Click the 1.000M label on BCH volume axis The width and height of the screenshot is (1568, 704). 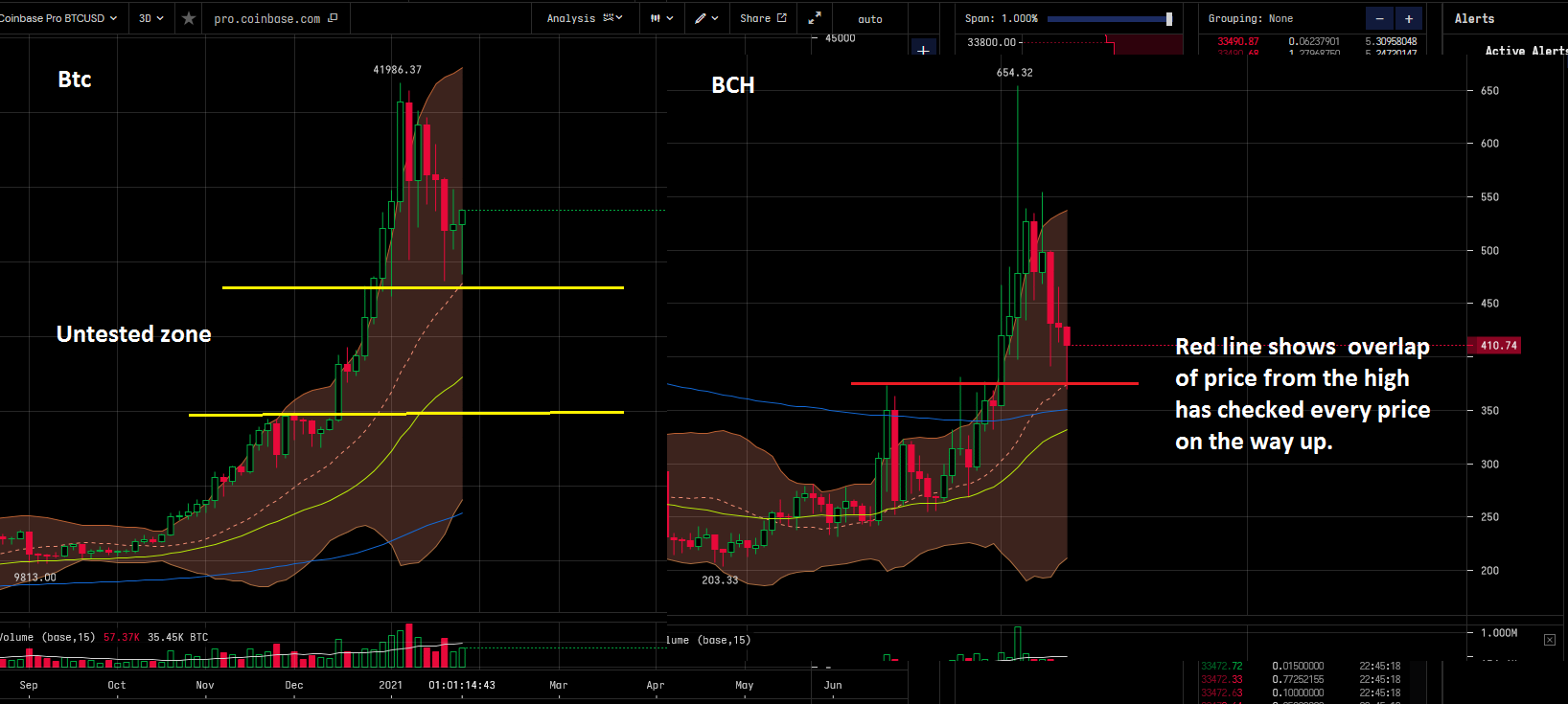pos(1499,633)
